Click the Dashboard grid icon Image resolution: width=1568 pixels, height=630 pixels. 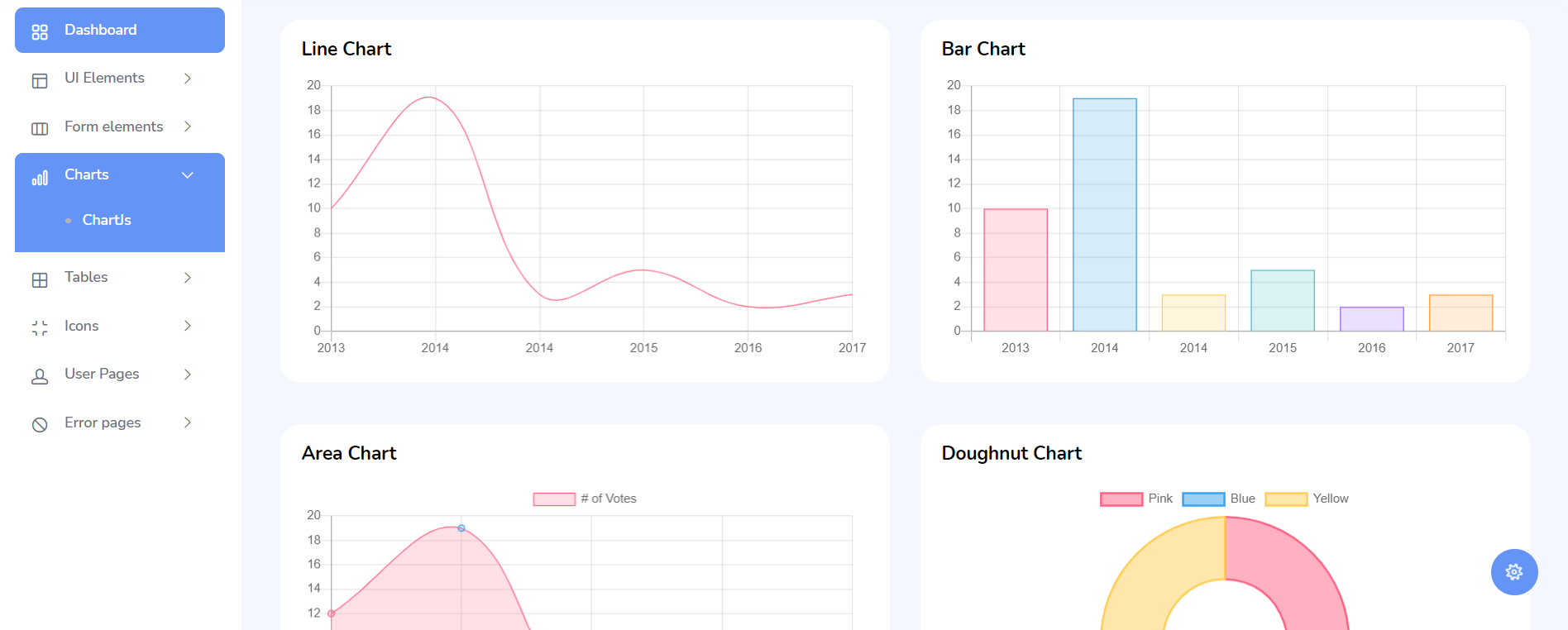click(x=40, y=32)
